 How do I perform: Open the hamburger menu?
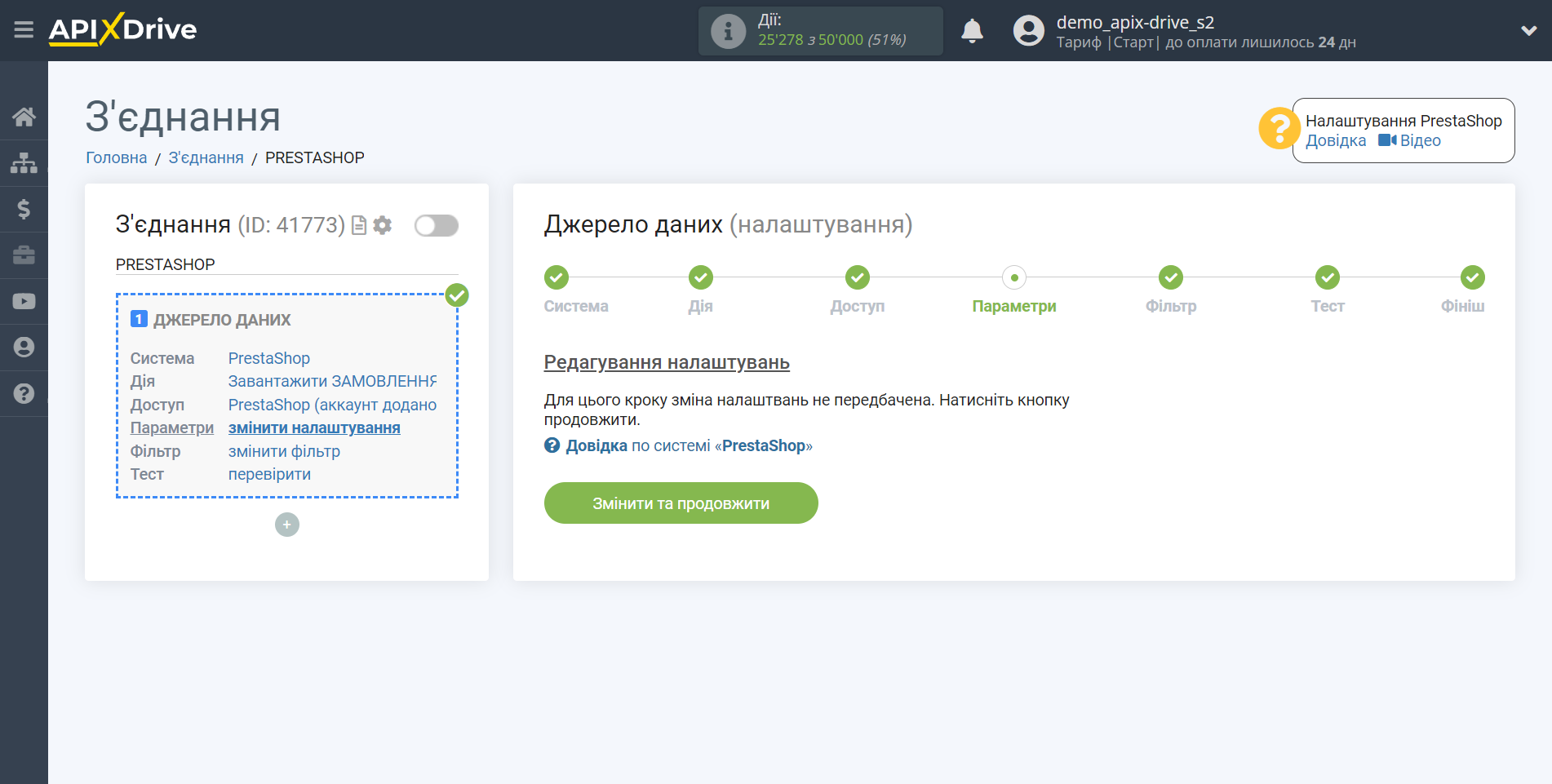click(24, 30)
